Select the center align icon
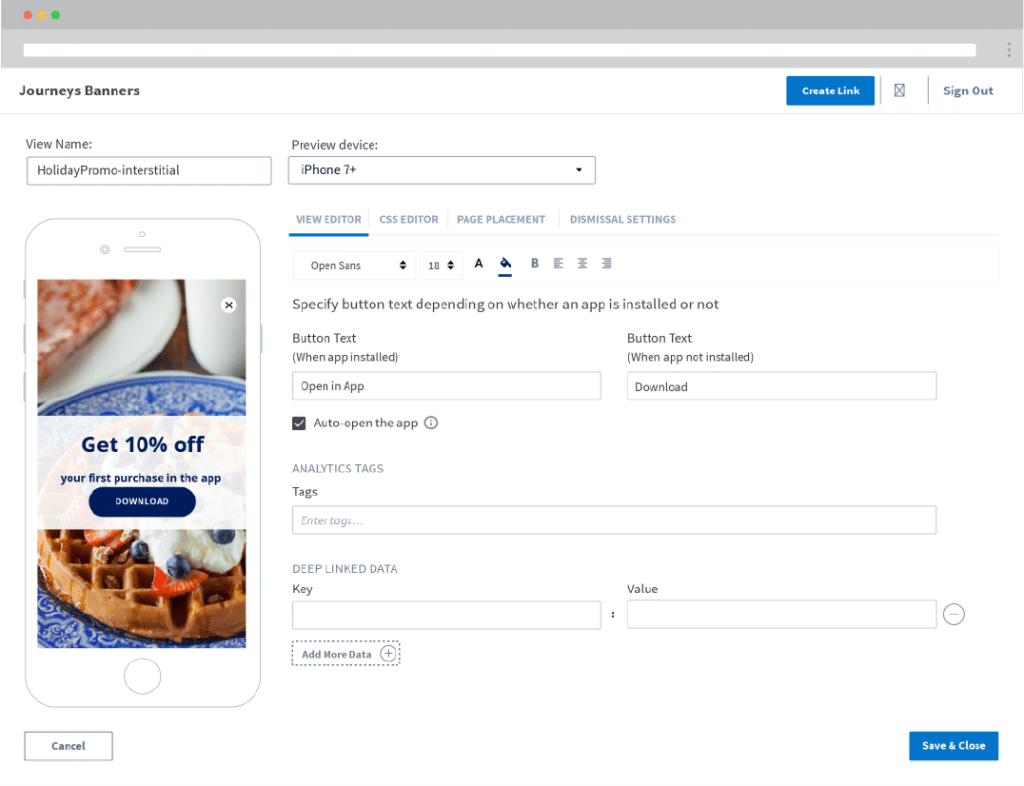The image size is (1024, 786). click(582, 263)
